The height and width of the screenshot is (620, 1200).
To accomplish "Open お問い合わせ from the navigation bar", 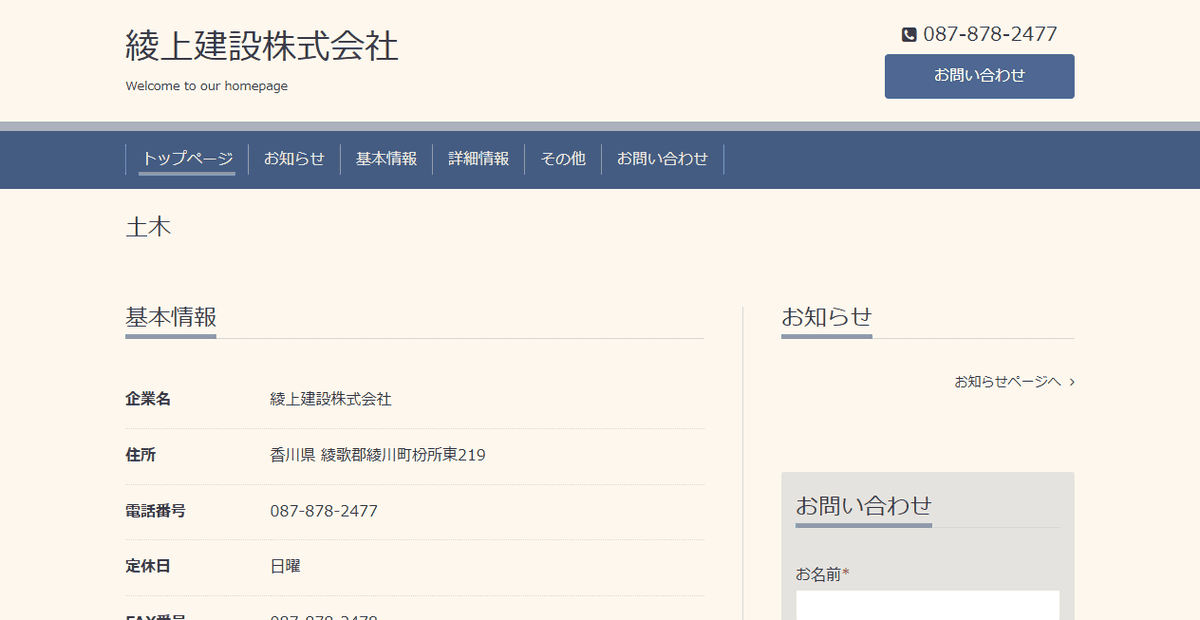I will pyautogui.click(x=662, y=158).
